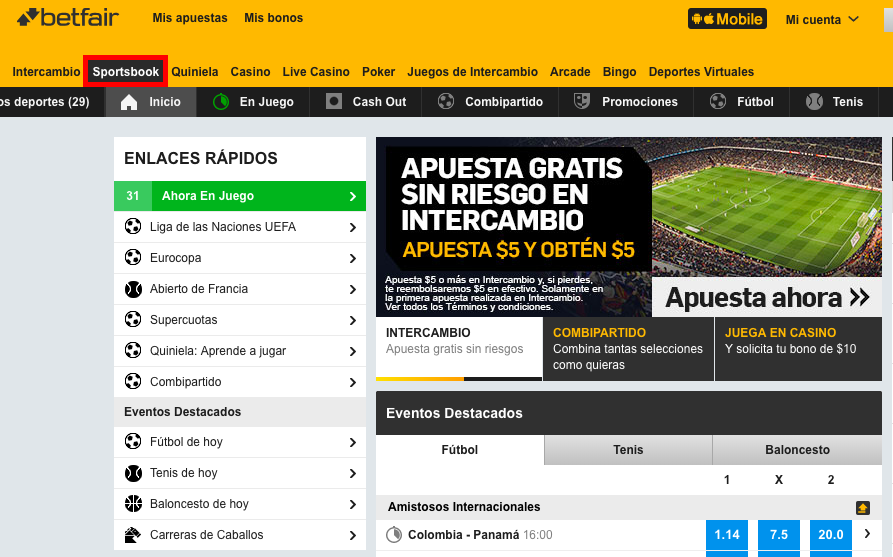Screen dimensions: 893x557
Task: Click tennis icon next to Abierto de Francia
Action: [x=133, y=289]
